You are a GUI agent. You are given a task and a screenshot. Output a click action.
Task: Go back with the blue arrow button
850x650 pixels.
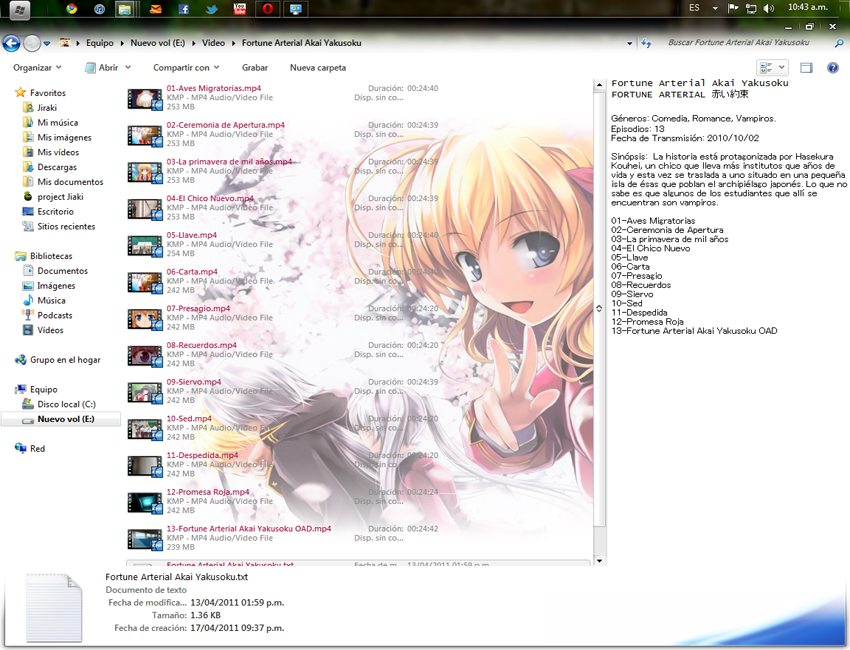[11, 43]
